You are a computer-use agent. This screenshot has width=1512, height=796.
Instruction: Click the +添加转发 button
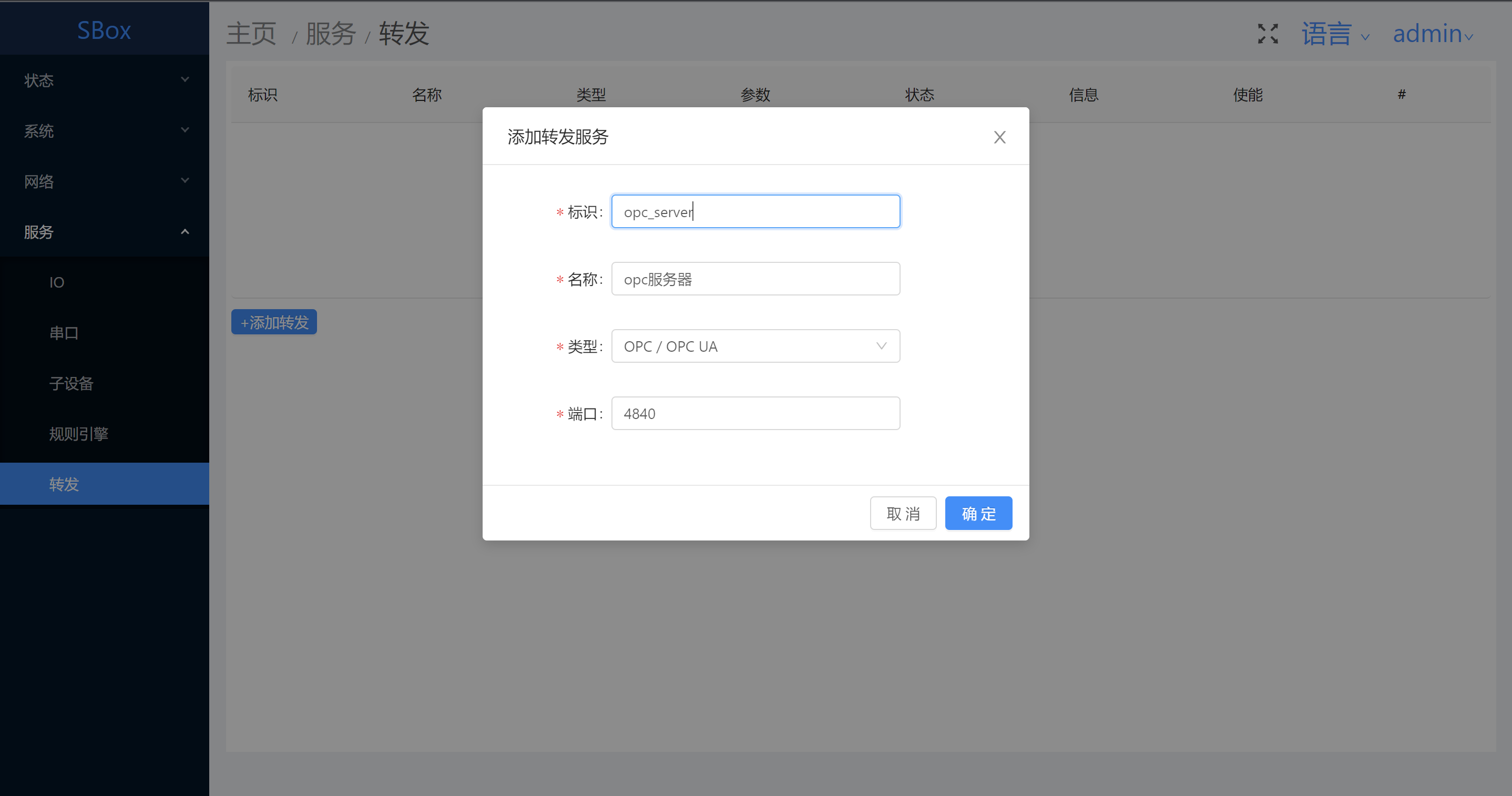(274, 322)
